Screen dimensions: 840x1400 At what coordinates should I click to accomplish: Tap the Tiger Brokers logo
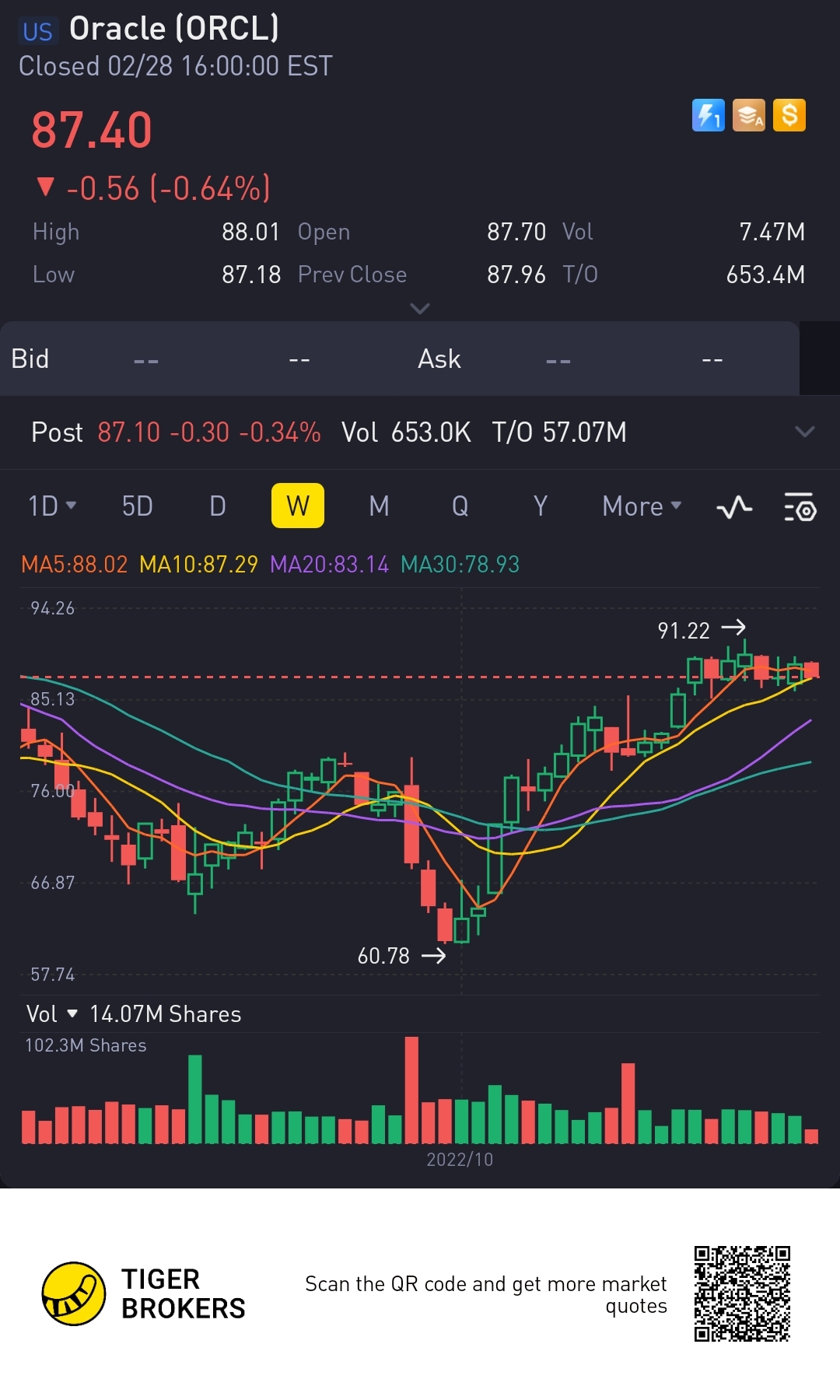coord(74,1293)
